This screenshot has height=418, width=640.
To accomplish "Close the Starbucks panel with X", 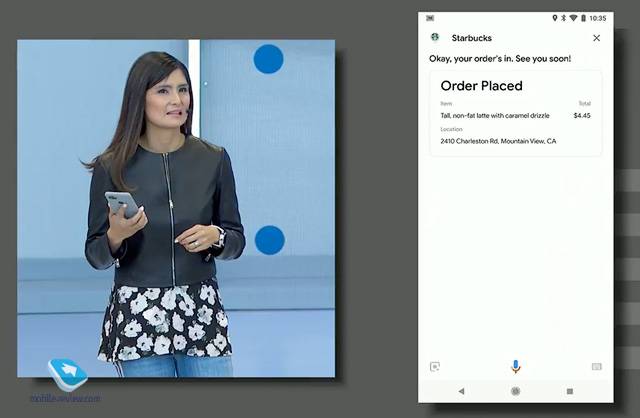I will [597, 38].
